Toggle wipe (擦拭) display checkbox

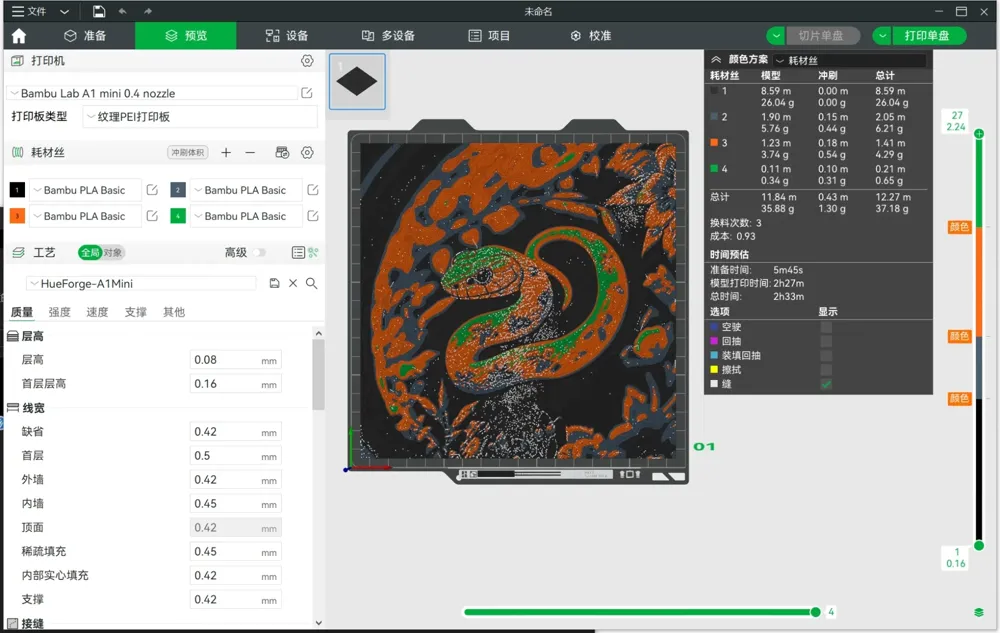tap(826, 370)
